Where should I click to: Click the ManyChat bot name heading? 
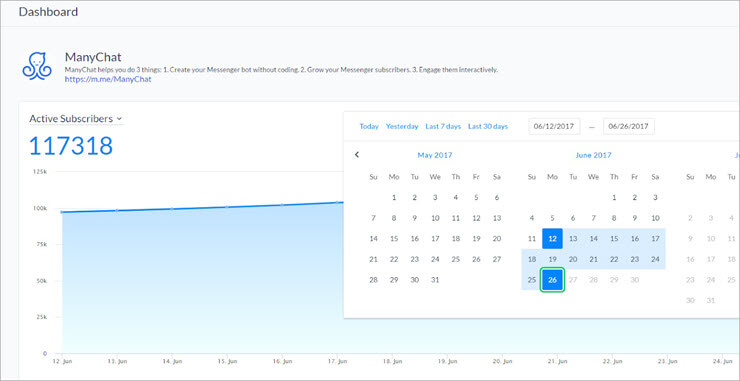pos(93,58)
